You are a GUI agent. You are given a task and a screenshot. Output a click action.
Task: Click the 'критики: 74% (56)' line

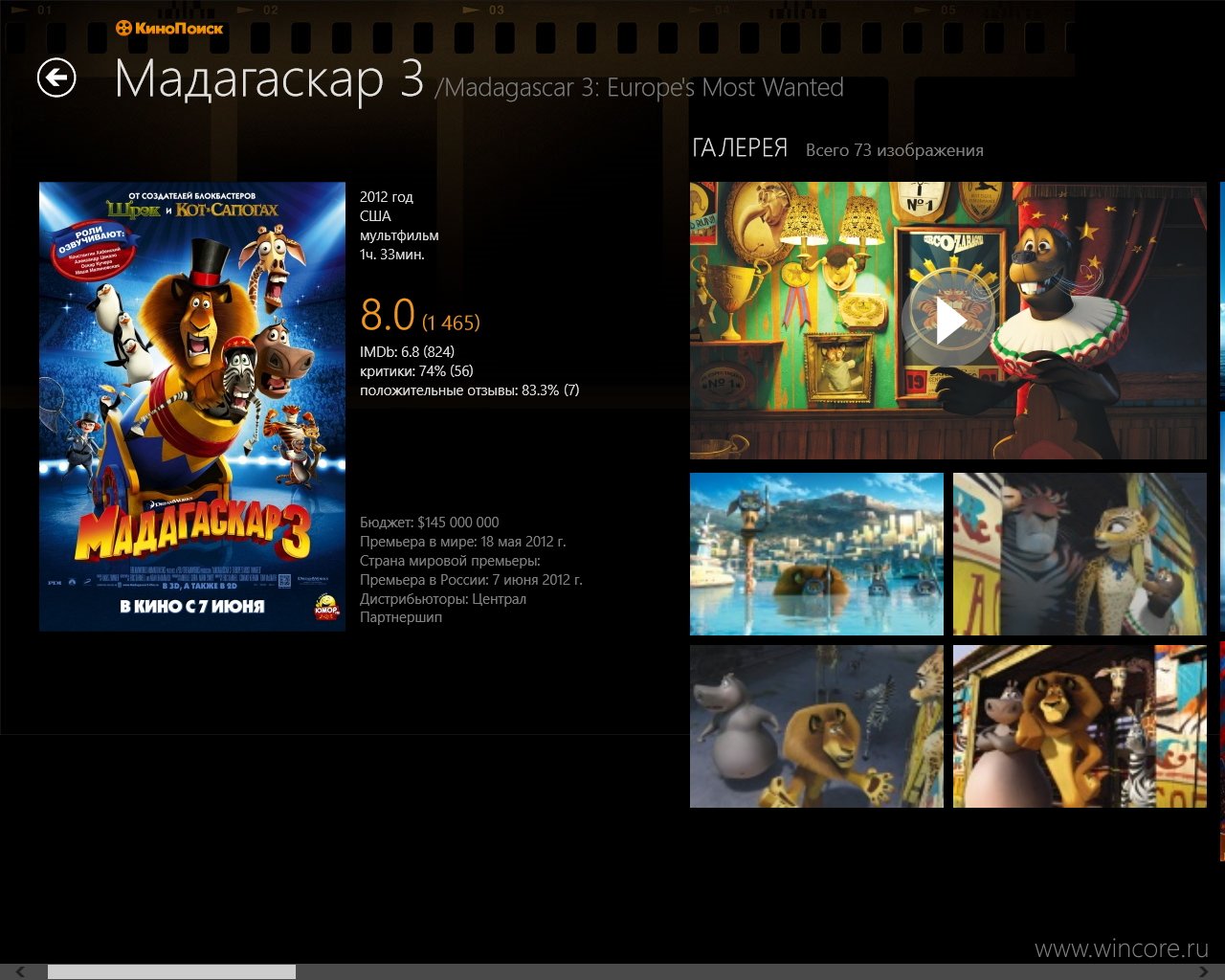416,371
